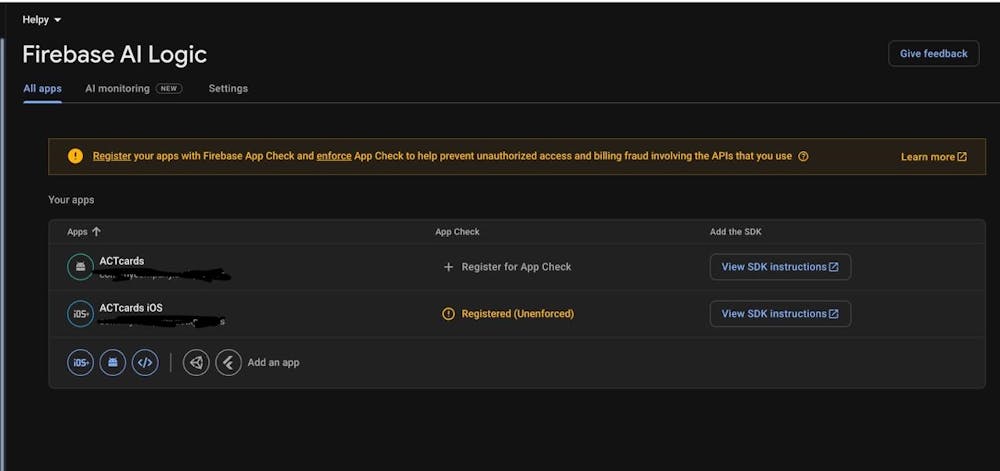This screenshot has width=1000, height=471.
Task: Click the Registered (Unenforced) status for ACTcards iOS
Action: (x=508, y=314)
